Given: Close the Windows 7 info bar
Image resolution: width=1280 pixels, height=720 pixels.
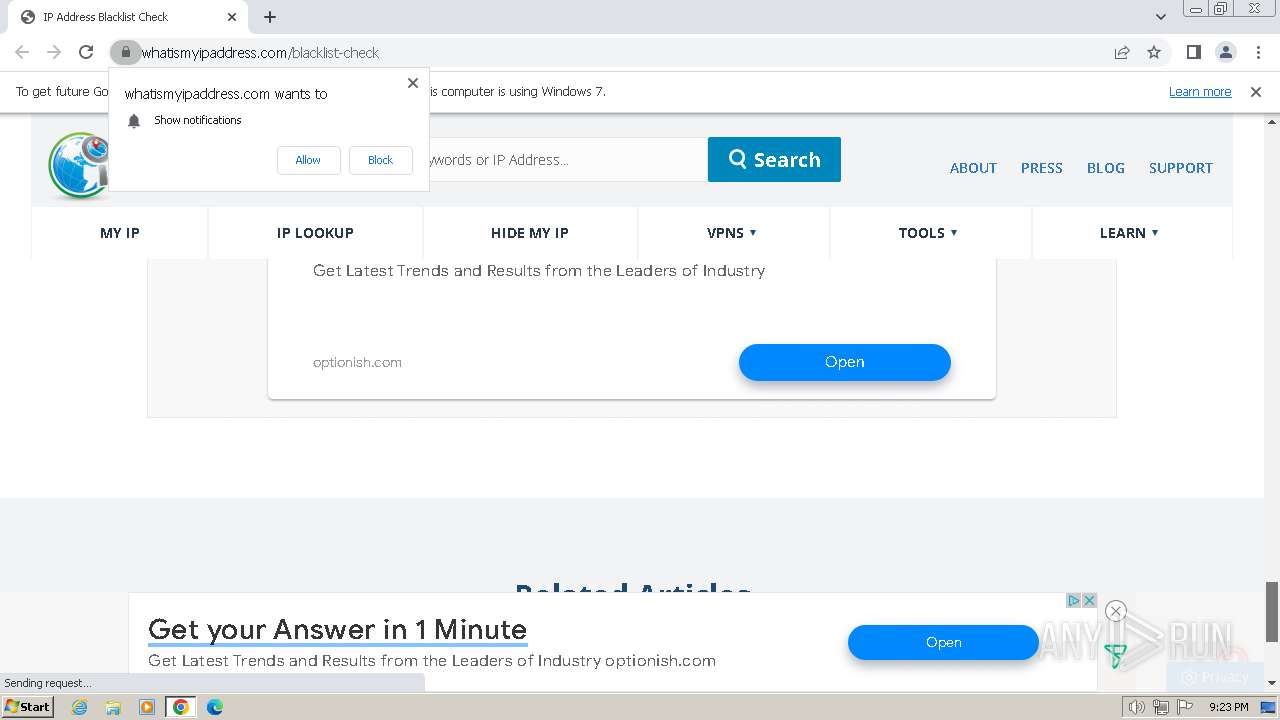Looking at the screenshot, I should 1256,91.
